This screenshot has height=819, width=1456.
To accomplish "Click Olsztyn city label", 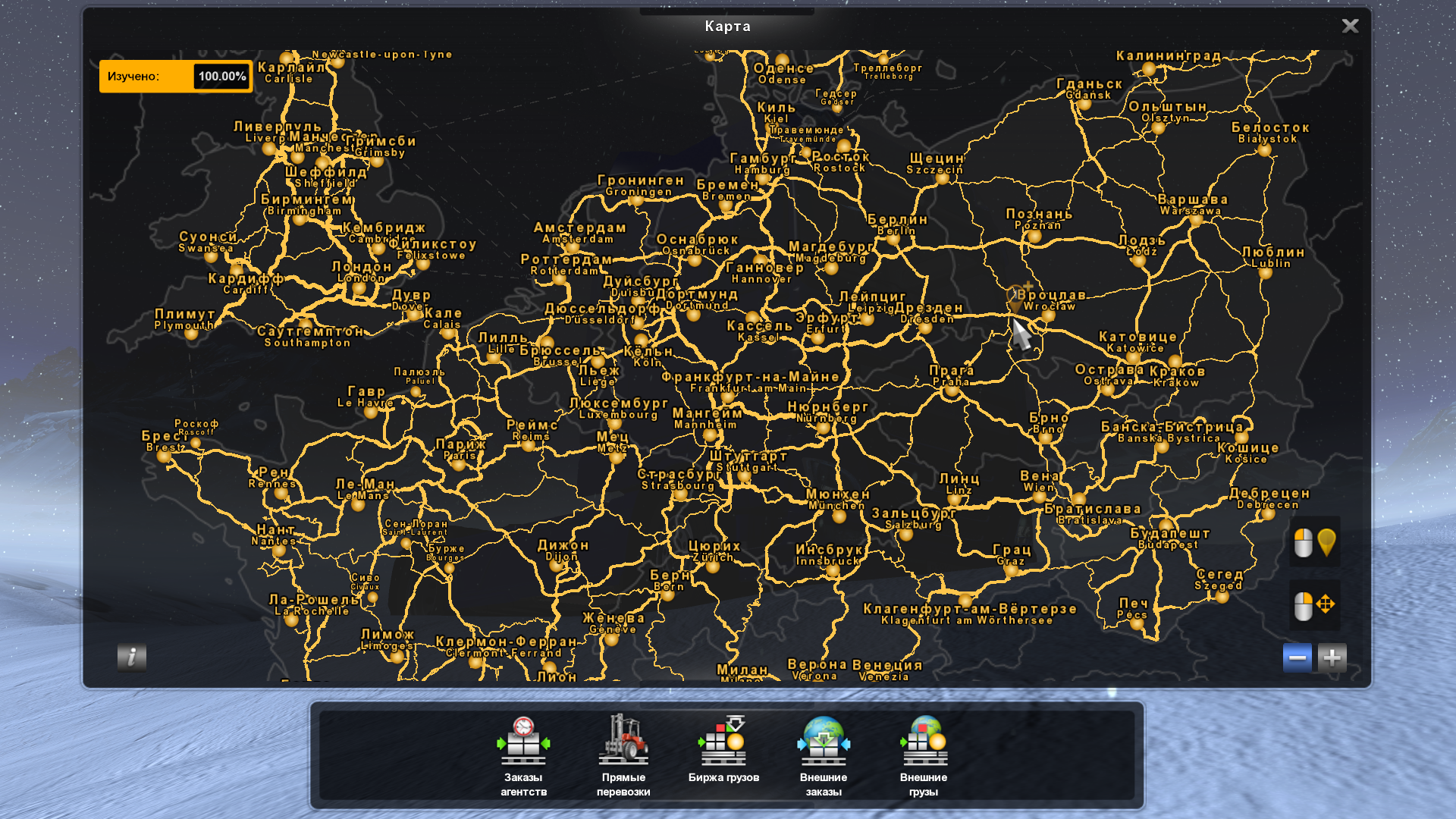I will (x=1166, y=118).
